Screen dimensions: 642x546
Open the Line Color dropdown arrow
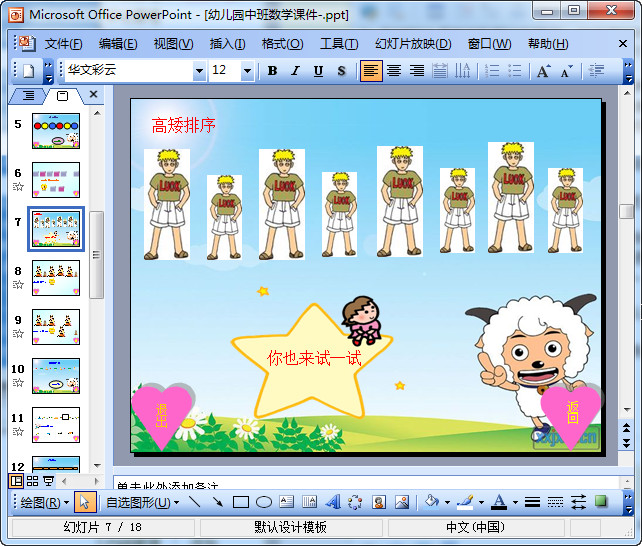tap(482, 503)
